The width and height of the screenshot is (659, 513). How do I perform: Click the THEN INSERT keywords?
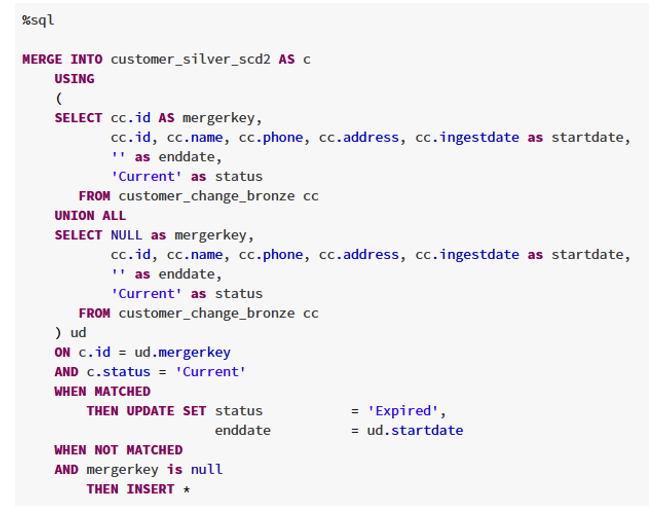coord(130,489)
